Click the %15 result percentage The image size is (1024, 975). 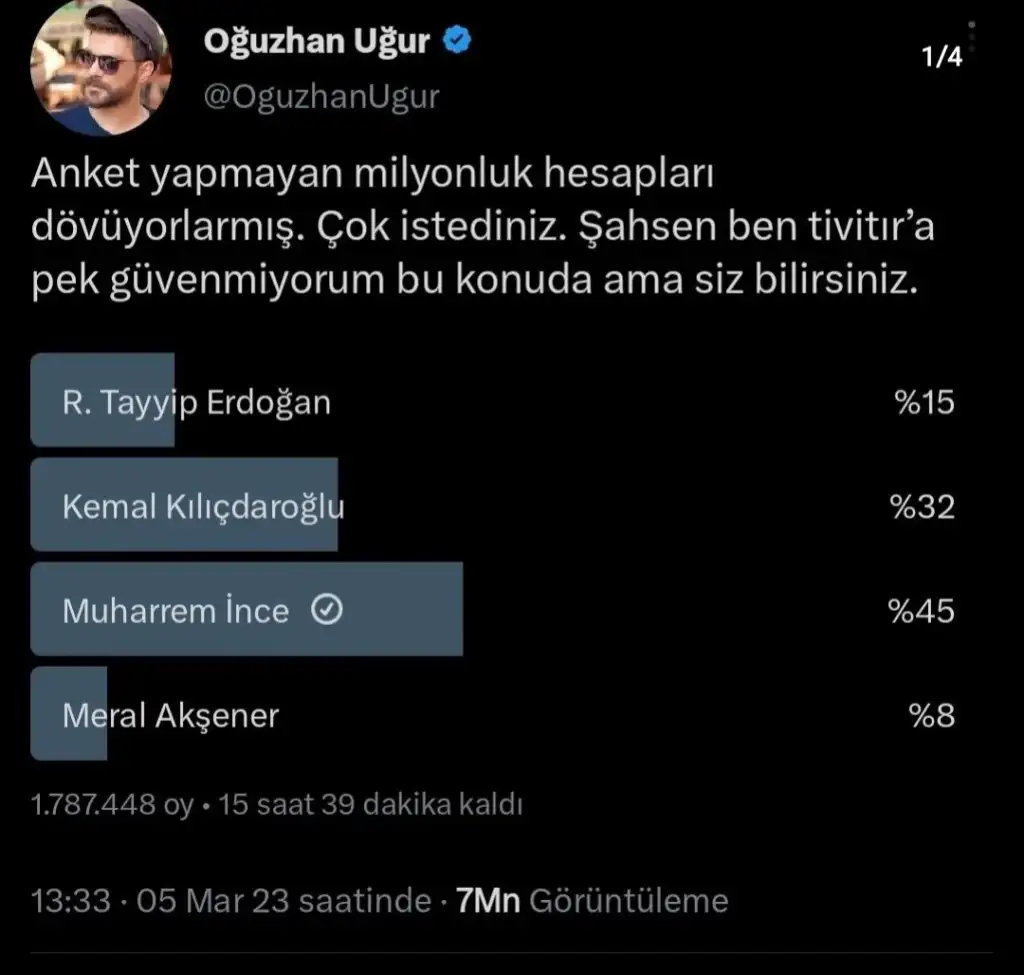tap(923, 402)
